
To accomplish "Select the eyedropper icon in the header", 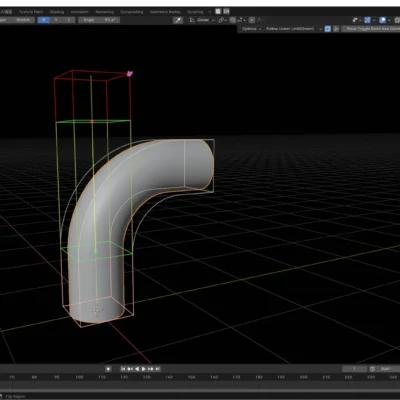I will click(178, 20).
